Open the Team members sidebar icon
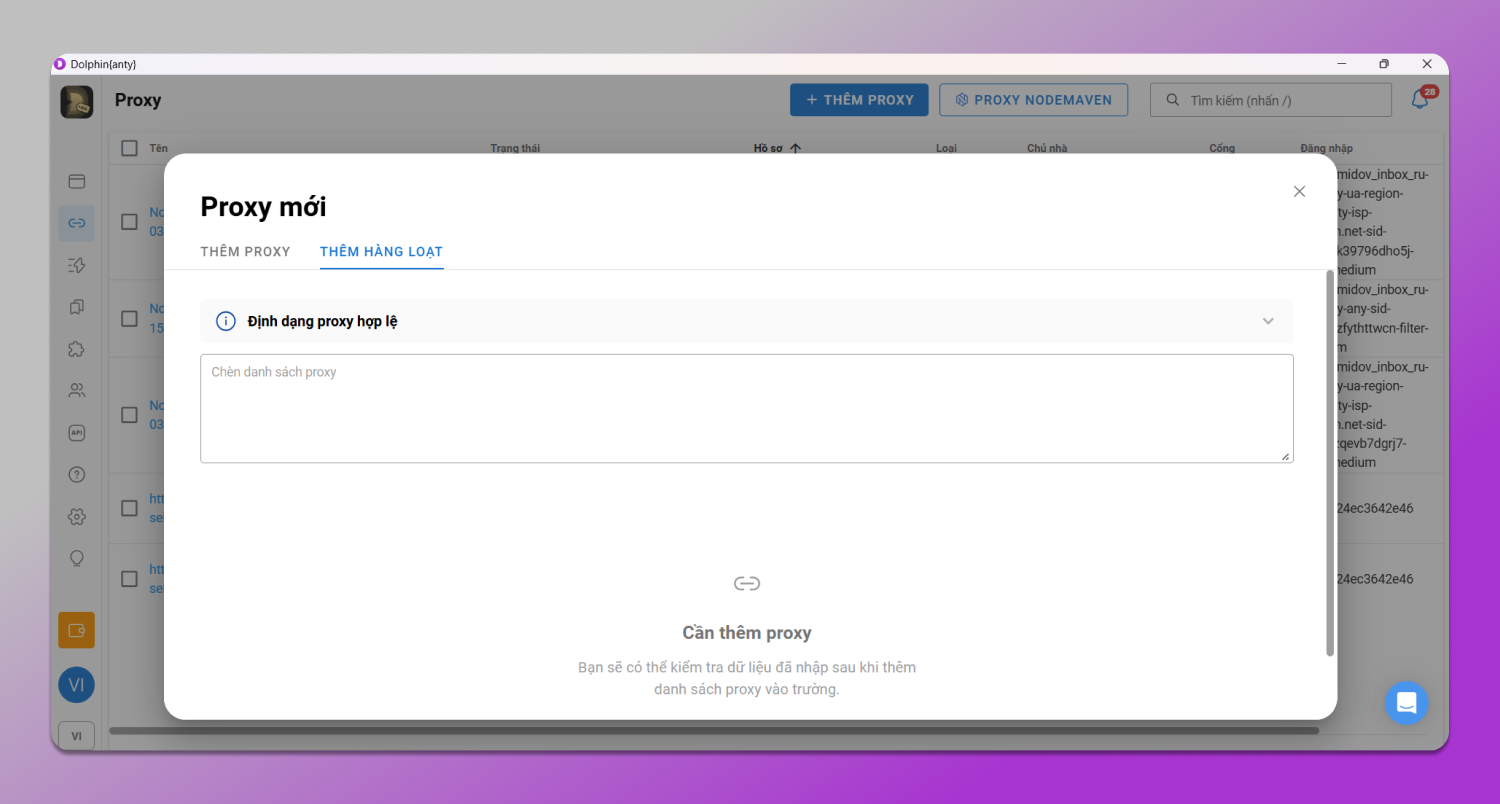The image size is (1500, 804). pyautogui.click(x=76, y=390)
